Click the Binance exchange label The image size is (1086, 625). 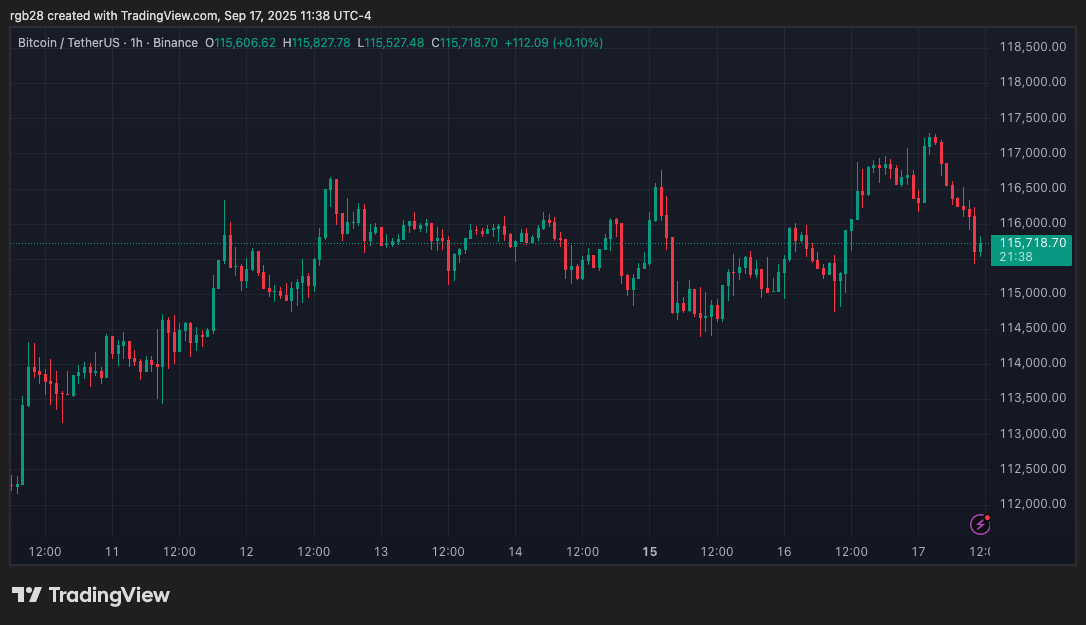click(176, 43)
